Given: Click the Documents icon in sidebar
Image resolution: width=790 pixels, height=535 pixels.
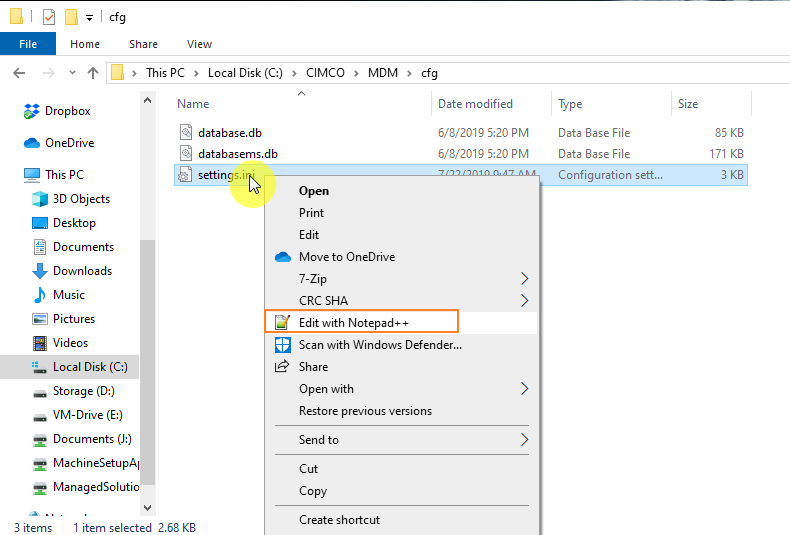Looking at the screenshot, I should [40, 247].
